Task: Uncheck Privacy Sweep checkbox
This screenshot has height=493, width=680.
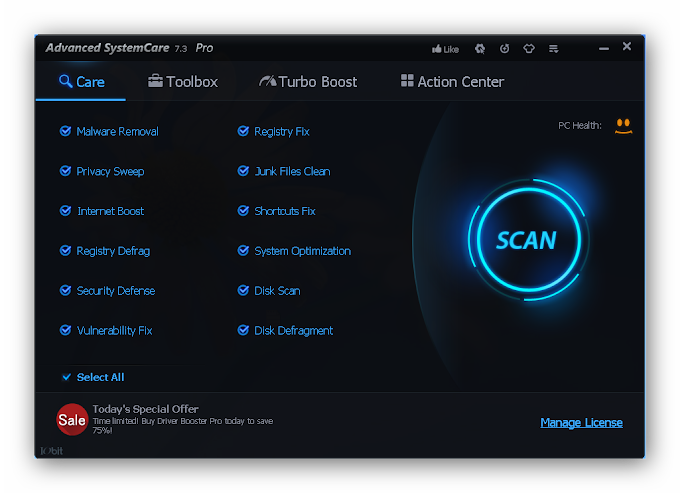Action: click(65, 171)
